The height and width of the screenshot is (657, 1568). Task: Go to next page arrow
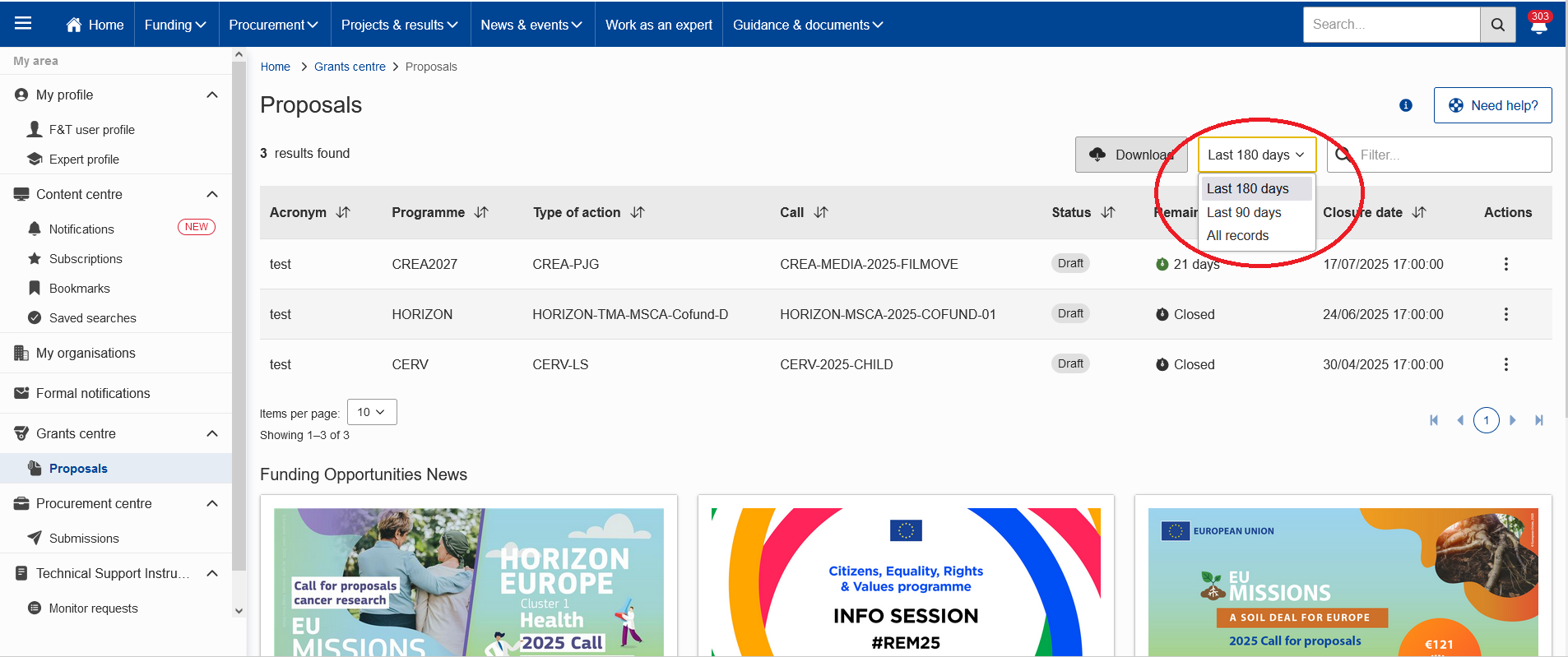pos(1512,420)
